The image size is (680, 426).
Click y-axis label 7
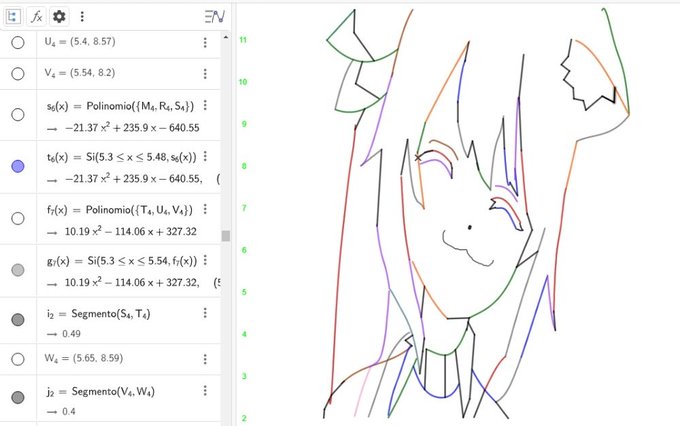[244, 208]
